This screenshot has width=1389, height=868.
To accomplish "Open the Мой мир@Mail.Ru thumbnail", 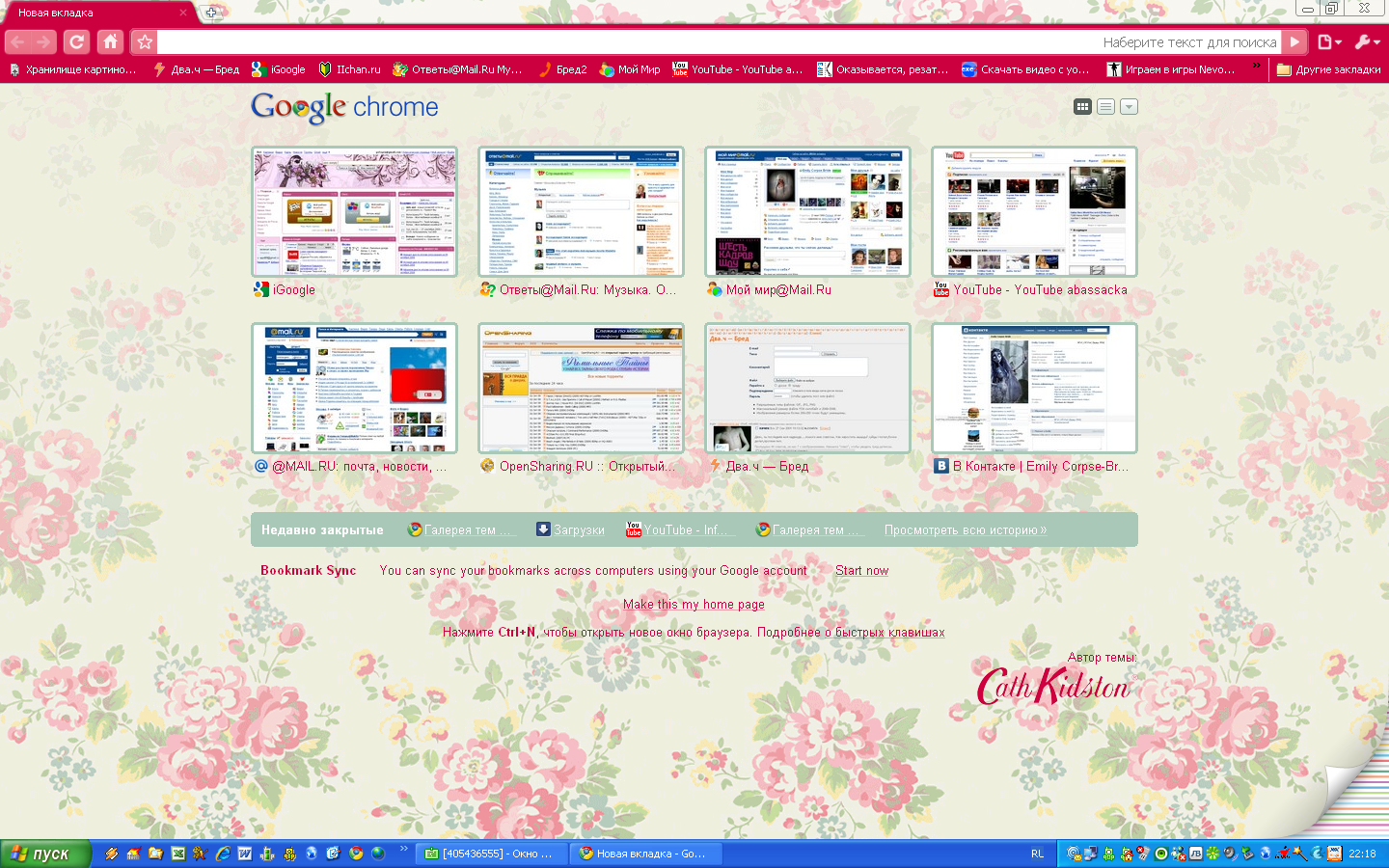I will pos(807,212).
